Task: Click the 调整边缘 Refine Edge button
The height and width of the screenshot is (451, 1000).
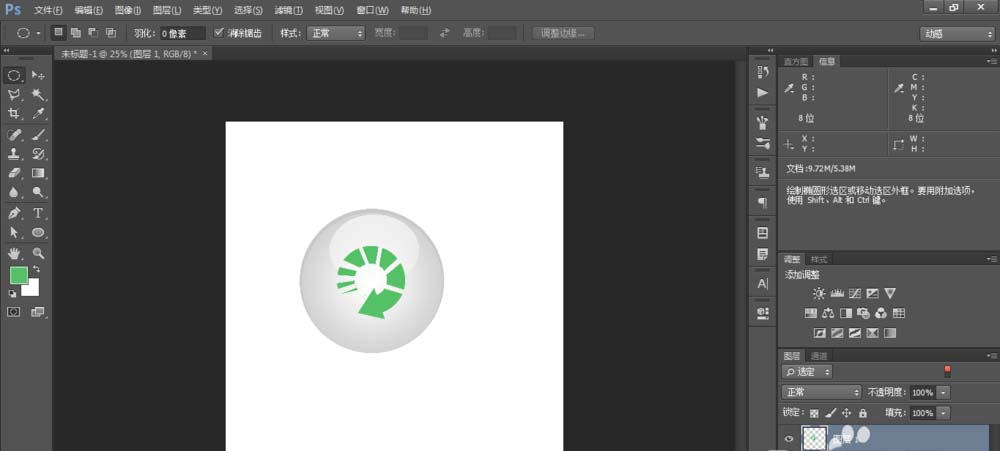Action: click(563, 33)
